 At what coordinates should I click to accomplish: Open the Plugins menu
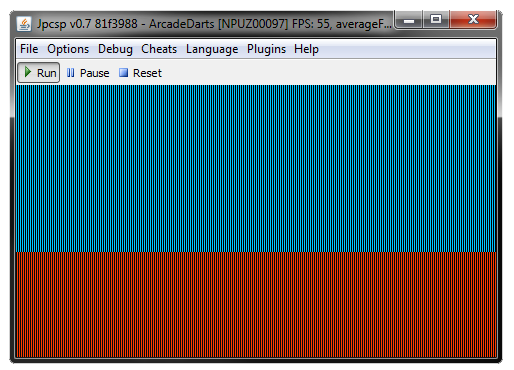[266, 49]
